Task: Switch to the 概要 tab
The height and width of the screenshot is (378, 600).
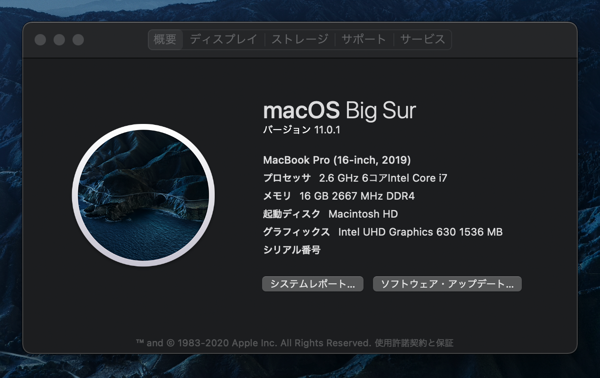Action: pos(165,39)
